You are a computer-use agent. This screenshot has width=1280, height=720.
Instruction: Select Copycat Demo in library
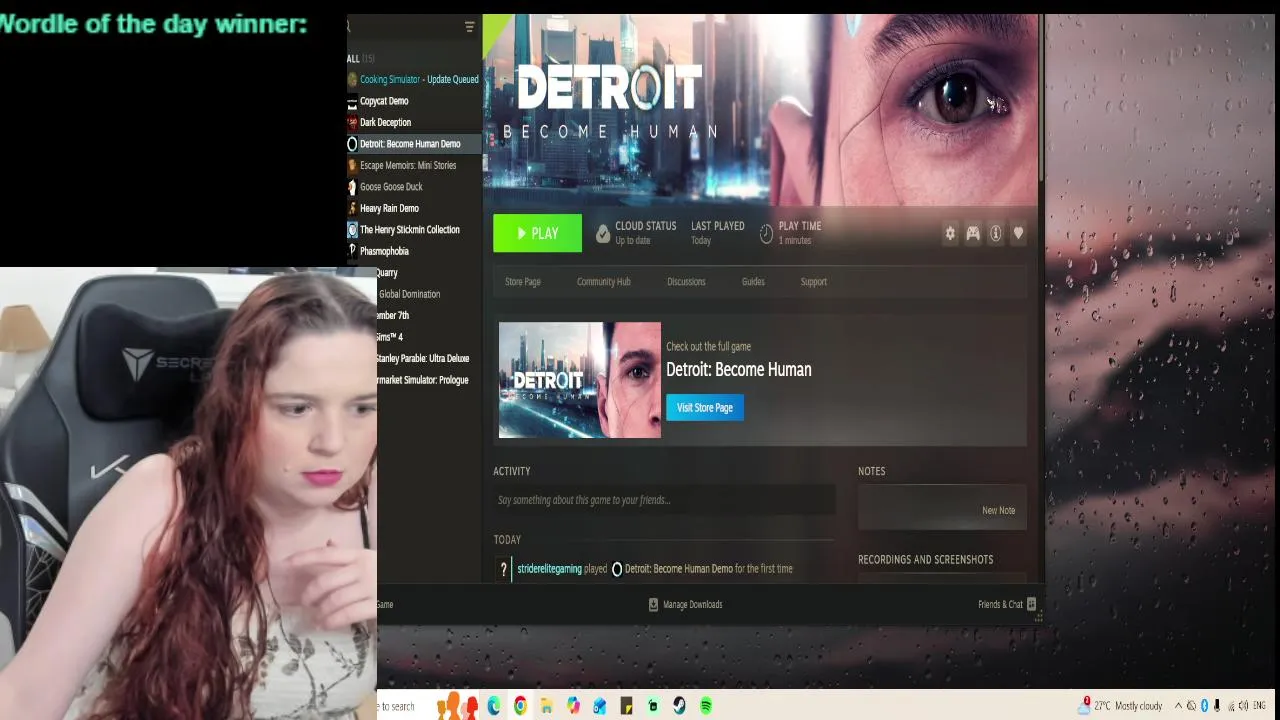(x=414, y=101)
